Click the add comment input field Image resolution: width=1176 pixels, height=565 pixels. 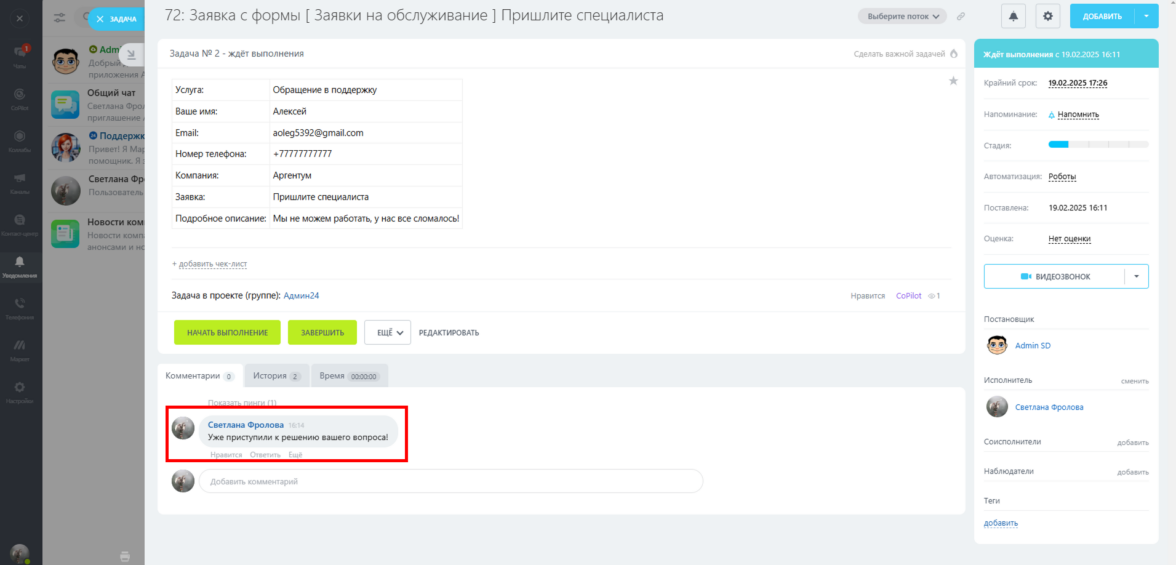[451, 481]
